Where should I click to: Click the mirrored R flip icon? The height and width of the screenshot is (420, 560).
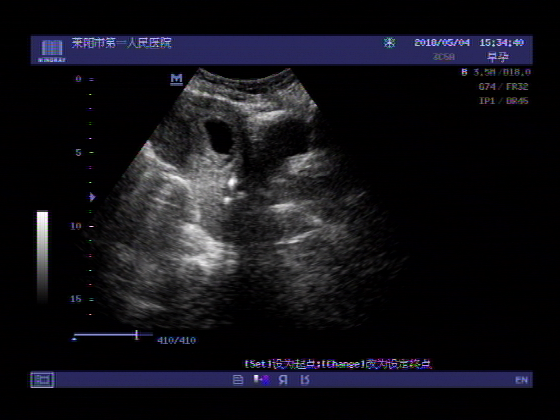tap(283, 380)
